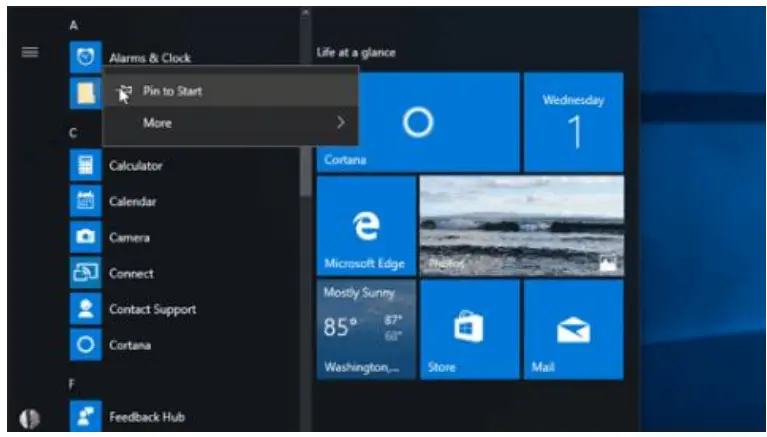
Task: Open the Calendar app icon
Action: (86, 201)
